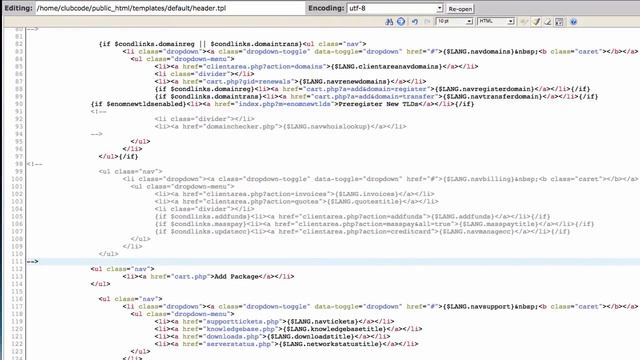The width and height of the screenshot is (640, 360).
Task: Click 'Preregister New TLDs' text on line 90
Action: [x=378, y=104]
